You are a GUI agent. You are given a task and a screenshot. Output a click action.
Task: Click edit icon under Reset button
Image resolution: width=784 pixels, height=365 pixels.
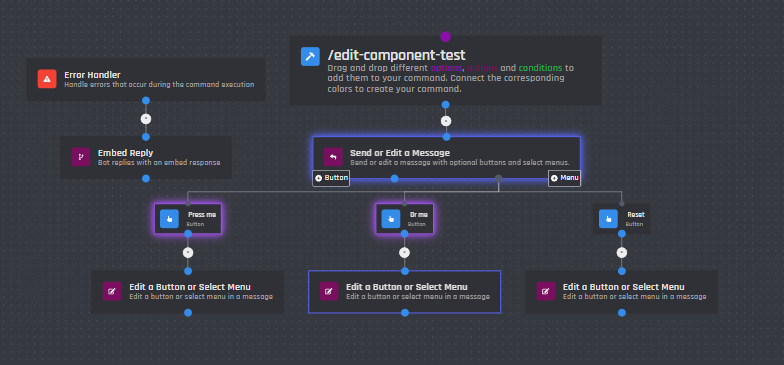pos(546,291)
